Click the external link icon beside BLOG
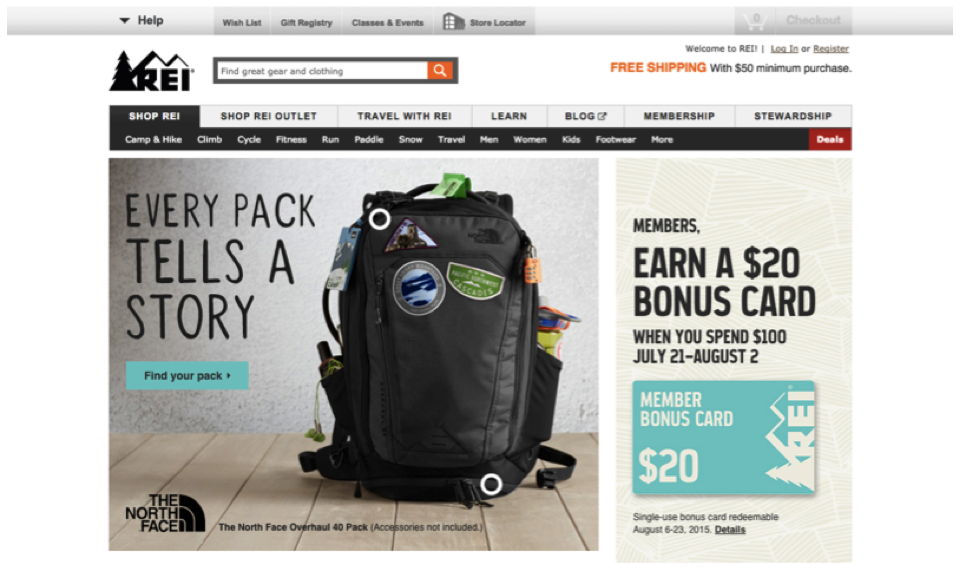 602,116
